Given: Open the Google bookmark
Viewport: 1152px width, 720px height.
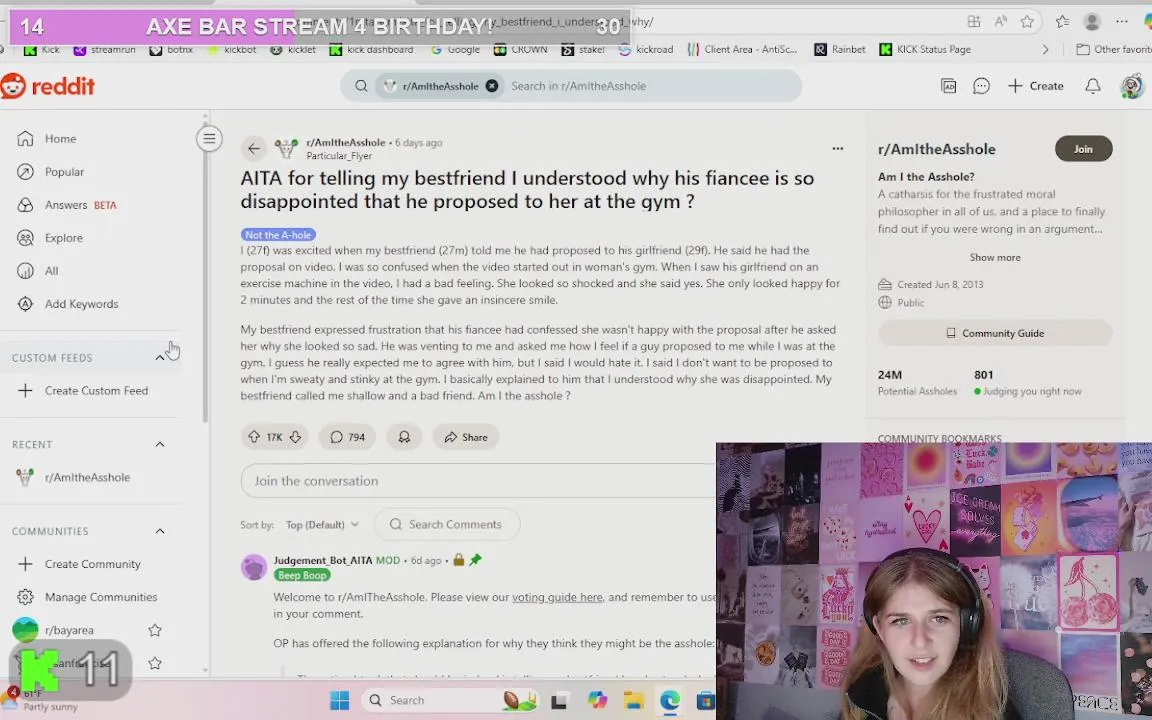Looking at the screenshot, I should (x=455, y=49).
